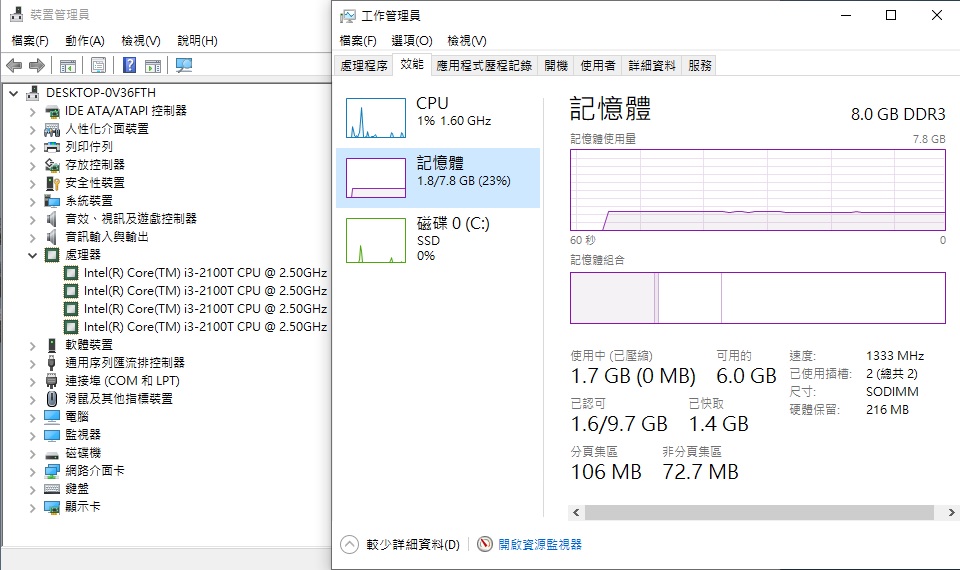Viewport: 960px width, 570px height.
Task: Expand the 磁碟機 node
Action: [32, 454]
